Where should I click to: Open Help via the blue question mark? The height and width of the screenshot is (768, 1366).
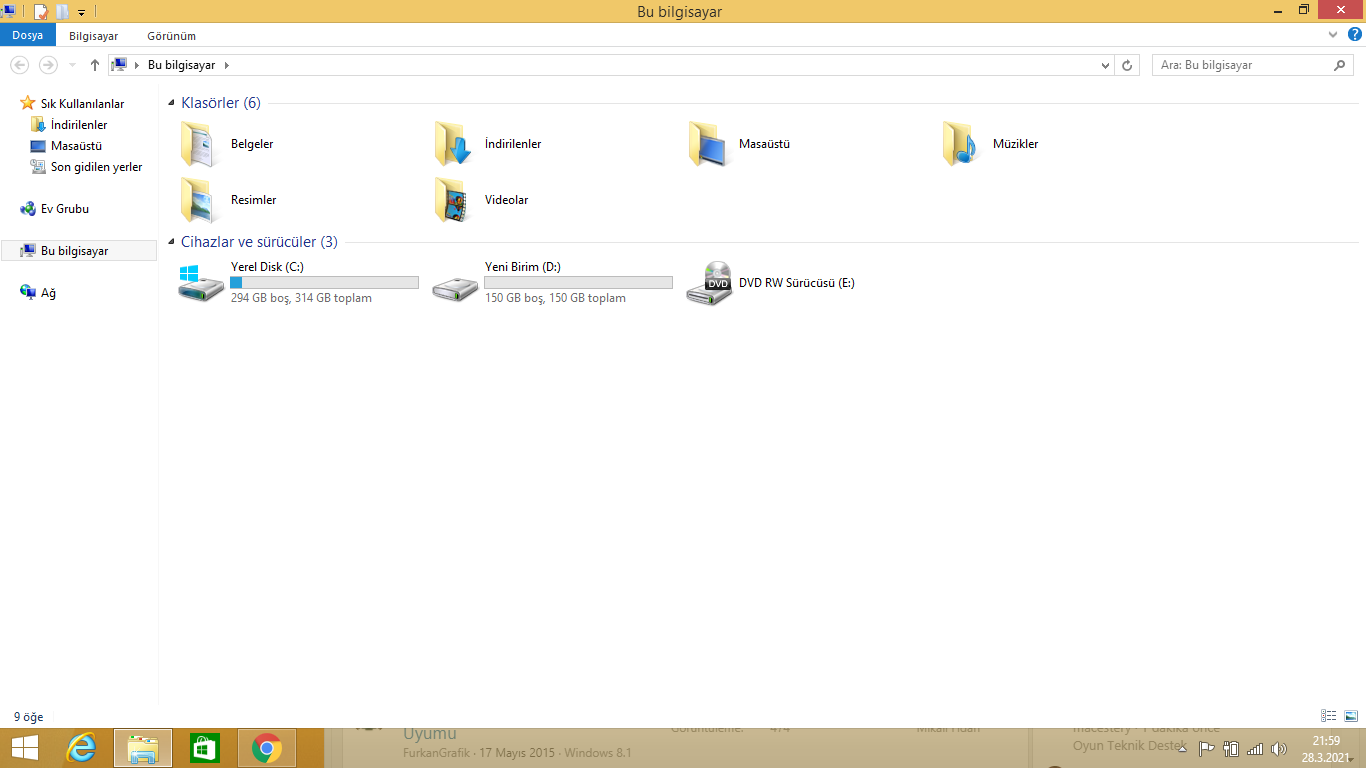[x=1355, y=35]
